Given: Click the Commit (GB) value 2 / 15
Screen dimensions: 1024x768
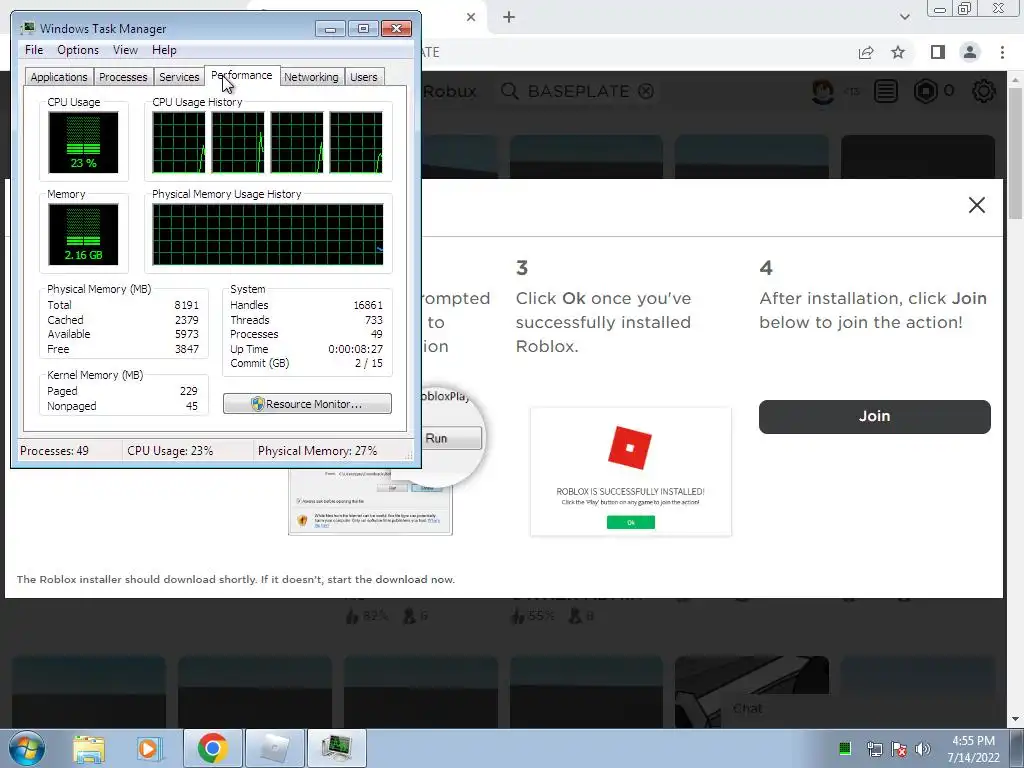Looking at the screenshot, I should pyautogui.click(x=368, y=363).
